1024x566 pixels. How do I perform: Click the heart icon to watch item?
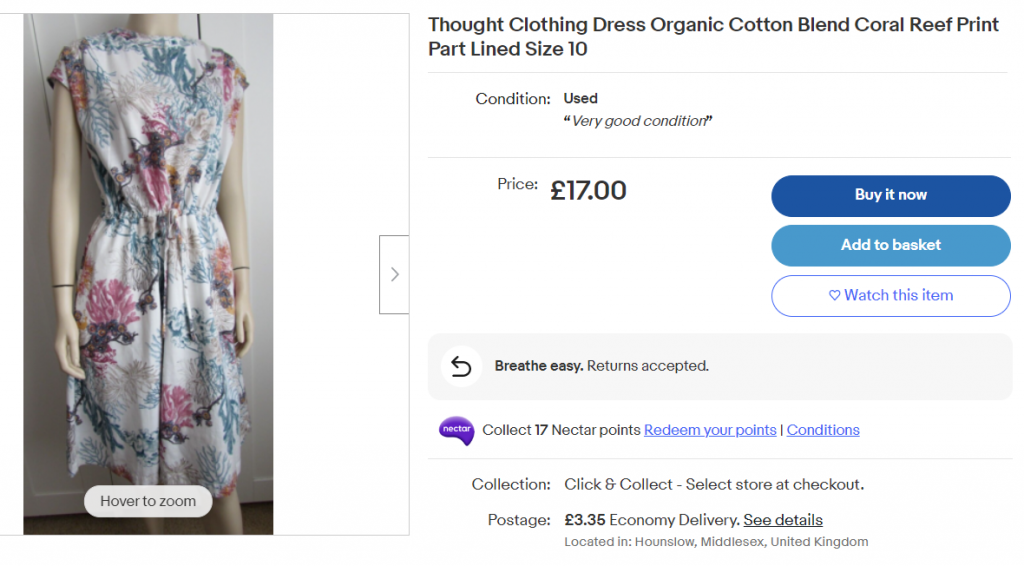pyautogui.click(x=835, y=296)
